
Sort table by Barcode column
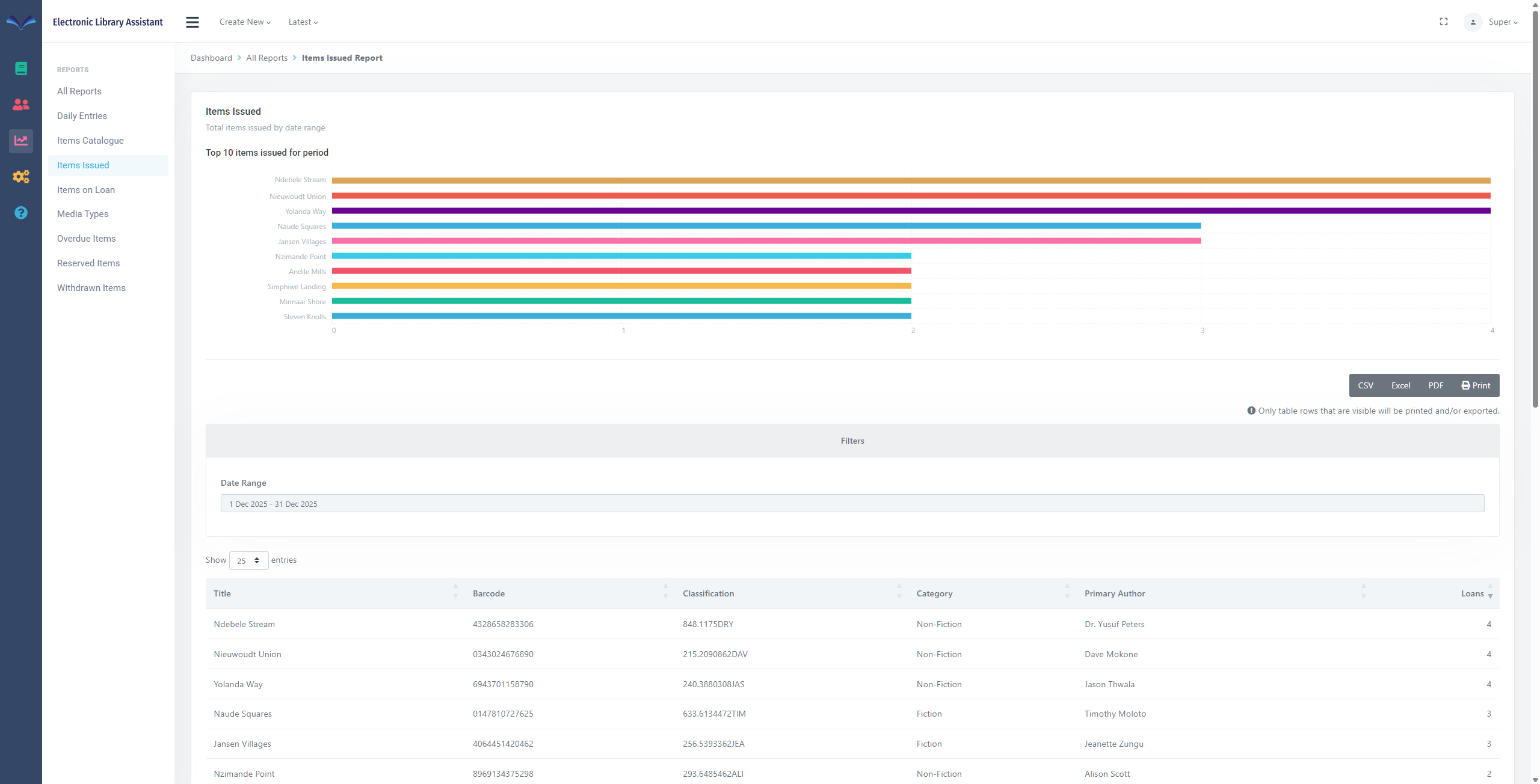[x=488, y=593]
